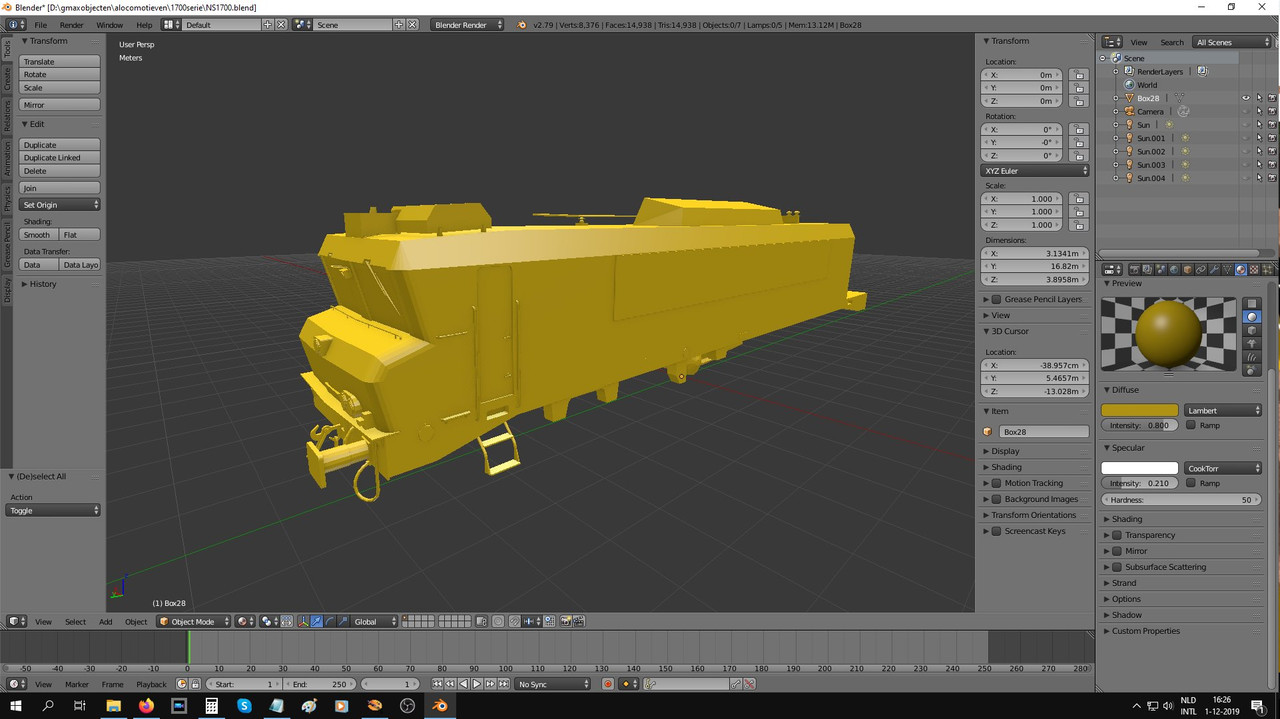Open the timeline Marker menu

[x=77, y=684]
